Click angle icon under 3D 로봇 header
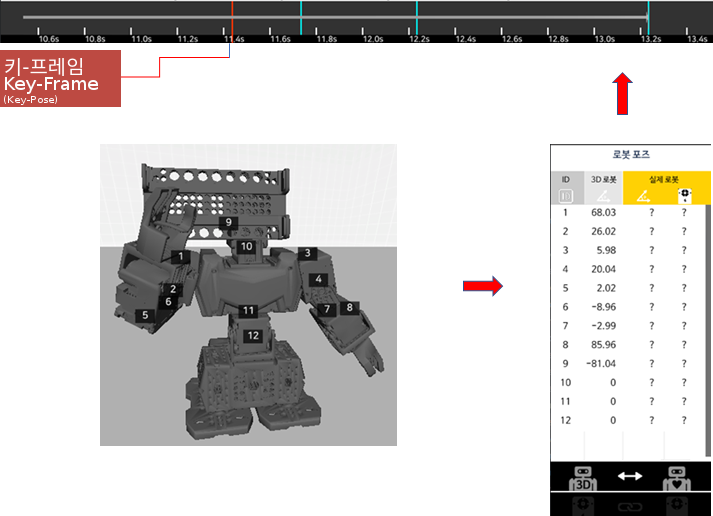This screenshot has height=516, width=713. (606, 195)
